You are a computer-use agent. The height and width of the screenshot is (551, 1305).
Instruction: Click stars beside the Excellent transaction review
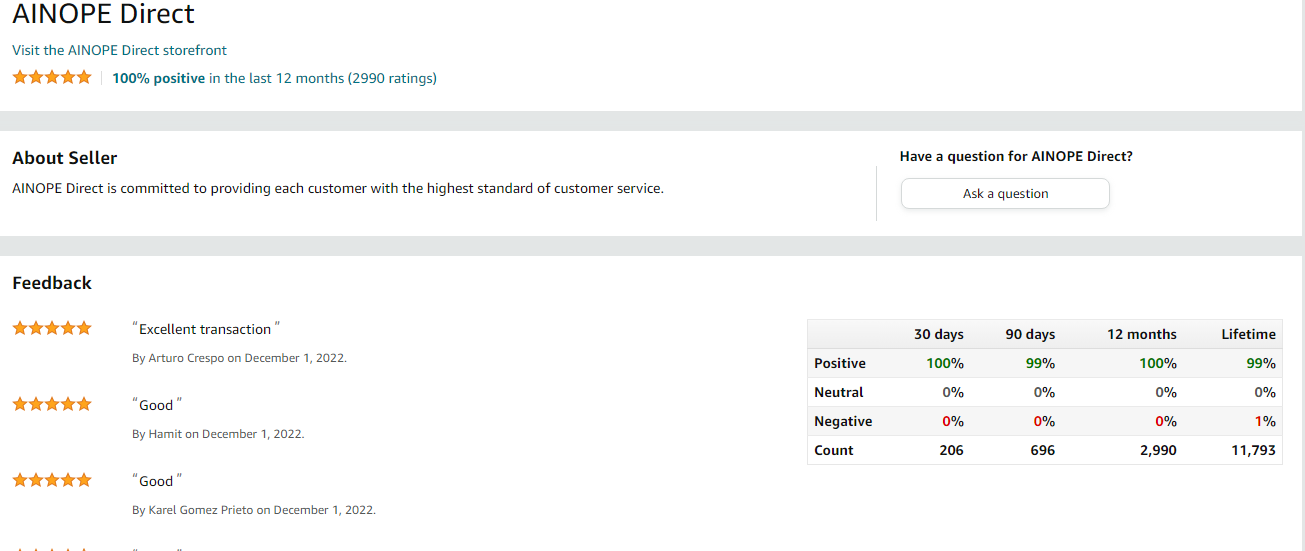52,328
